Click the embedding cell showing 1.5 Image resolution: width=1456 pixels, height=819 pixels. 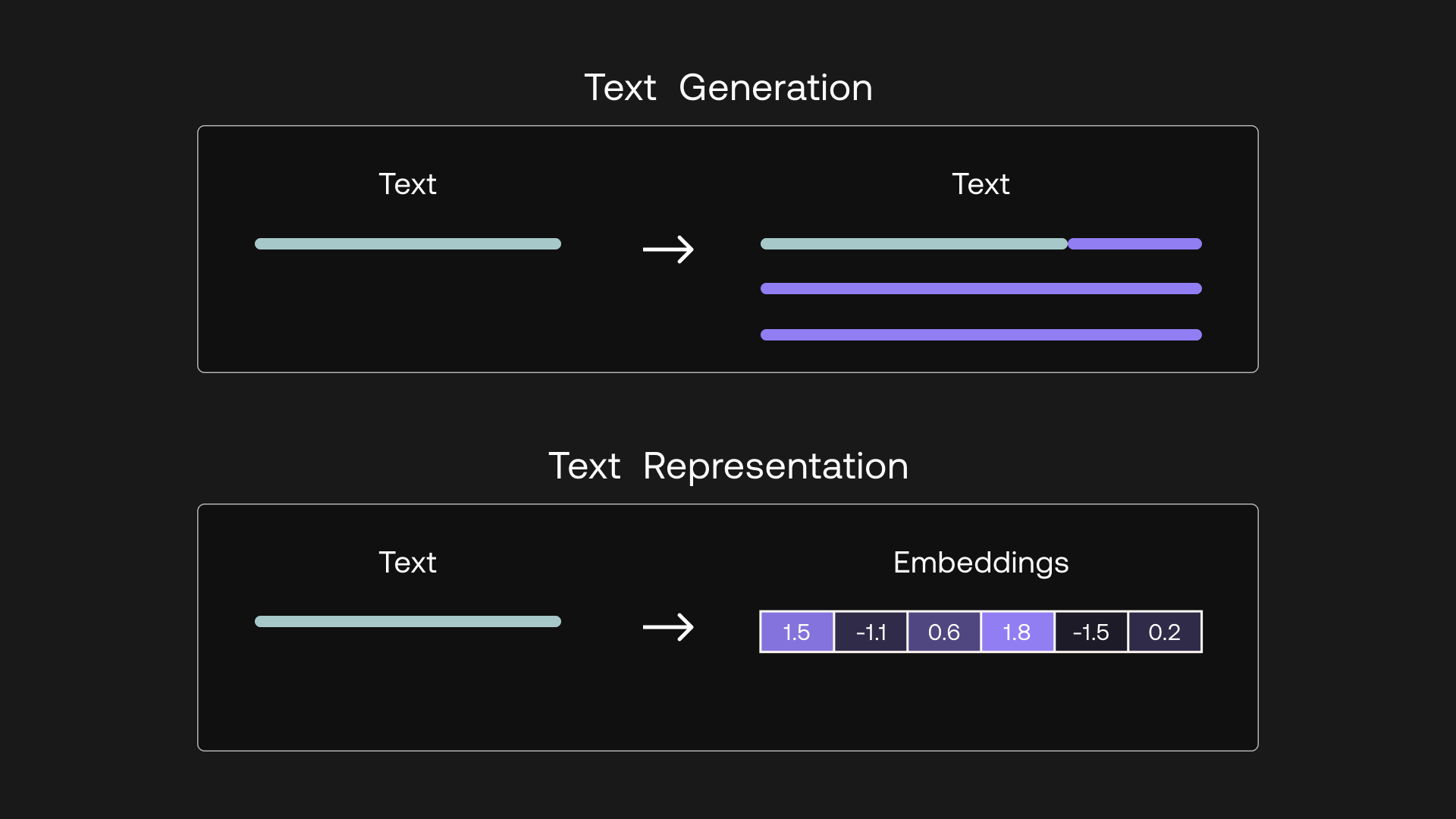coord(796,632)
